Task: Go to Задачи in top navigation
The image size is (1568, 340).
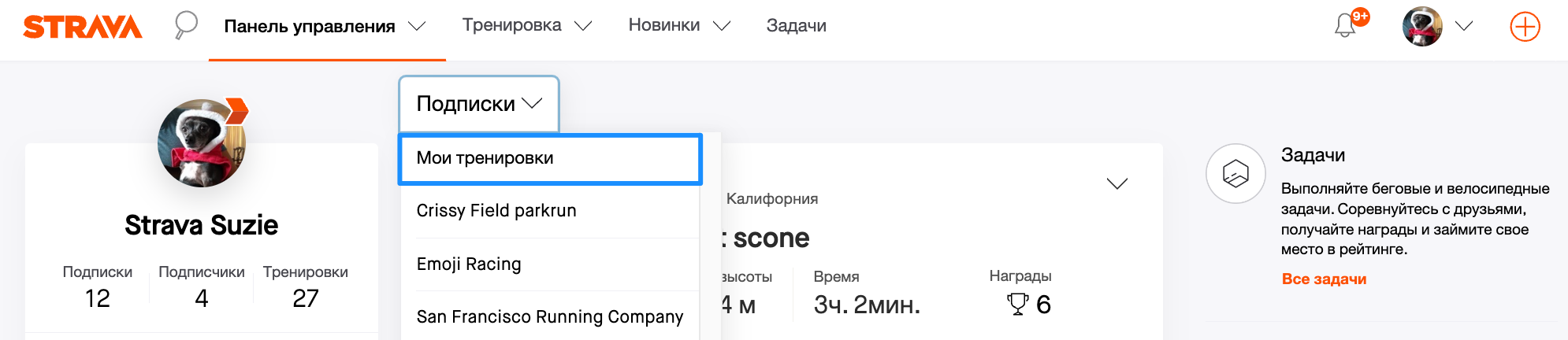Action: (x=797, y=26)
